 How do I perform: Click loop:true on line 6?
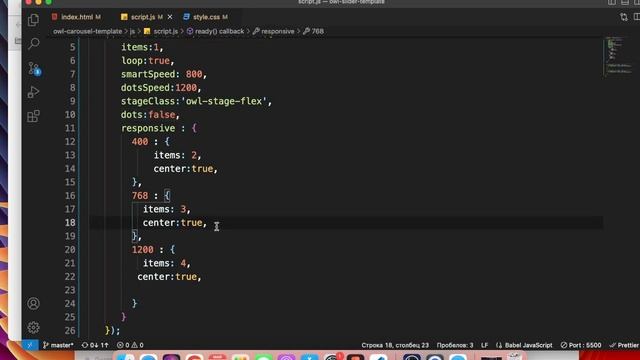145,60
